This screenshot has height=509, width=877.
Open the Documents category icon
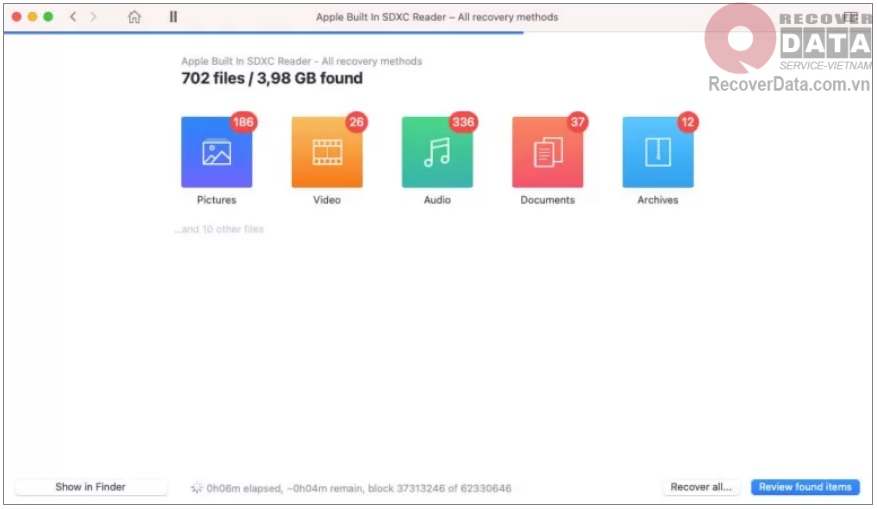(x=548, y=152)
